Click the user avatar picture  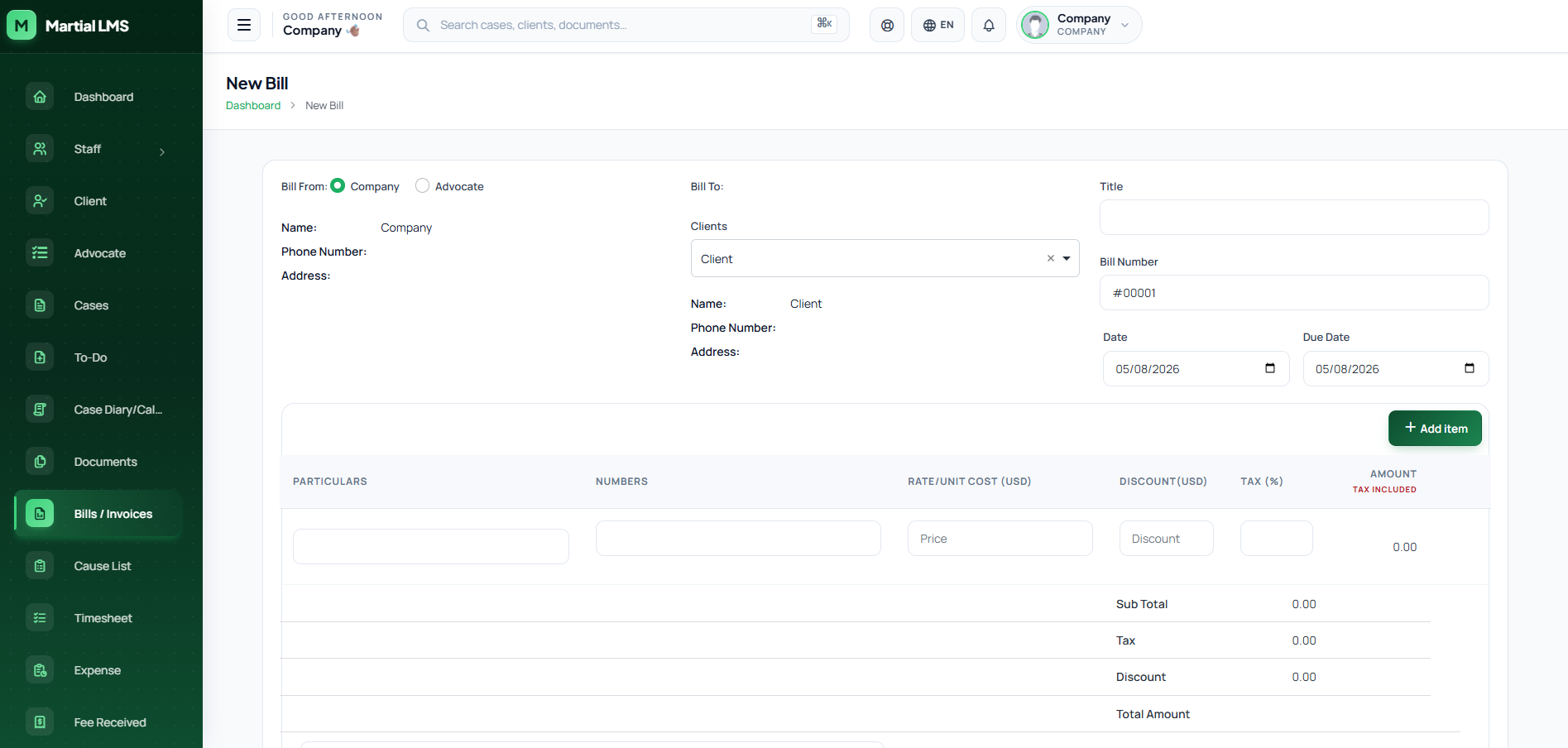click(1034, 25)
